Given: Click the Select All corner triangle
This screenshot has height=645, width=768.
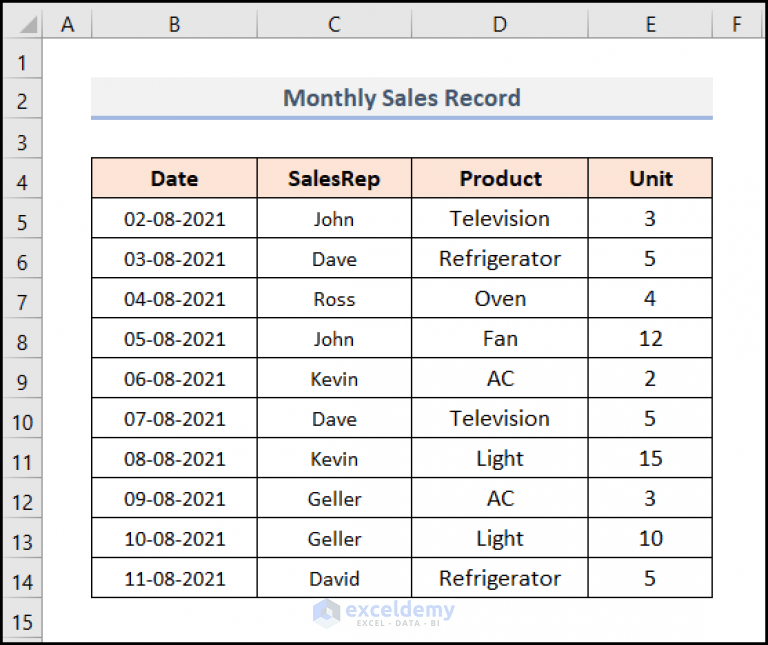Looking at the screenshot, I should [x=28, y=25].
